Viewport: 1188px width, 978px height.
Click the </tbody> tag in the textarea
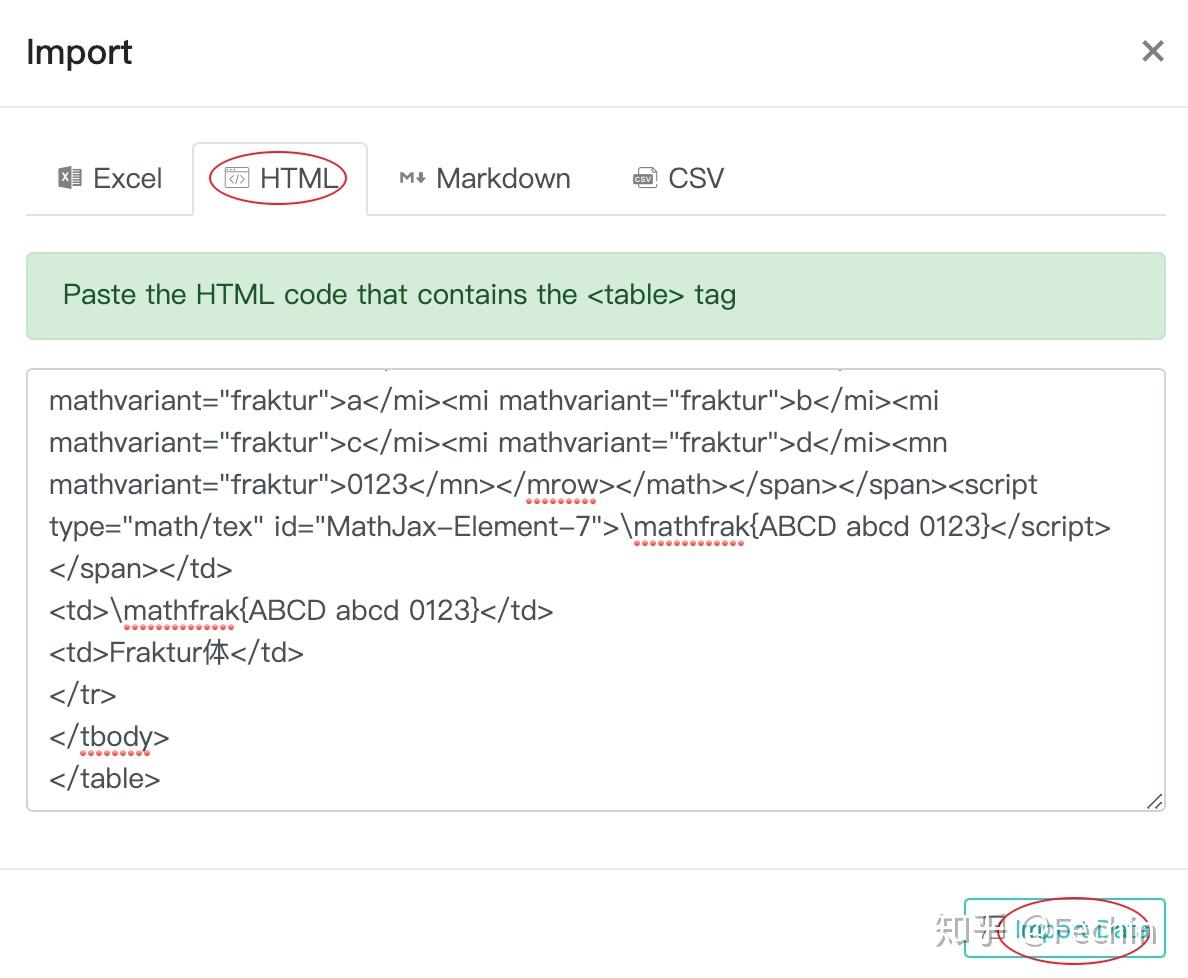tap(110, 736)
